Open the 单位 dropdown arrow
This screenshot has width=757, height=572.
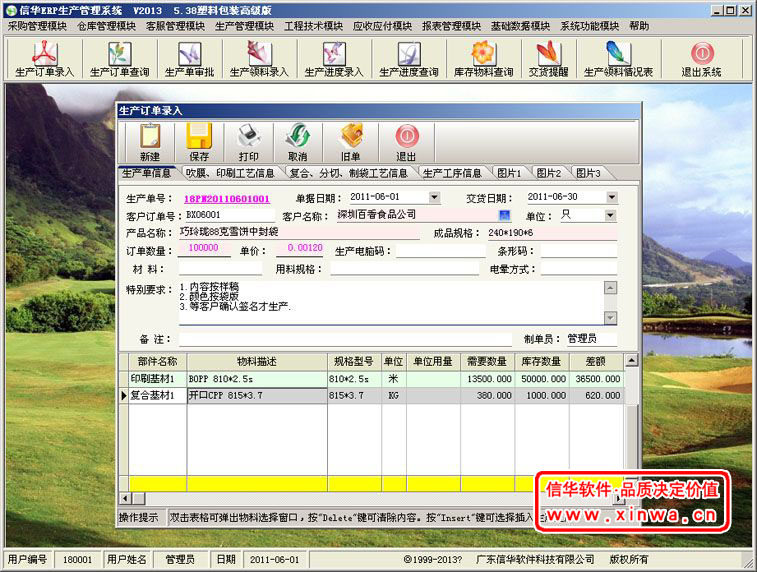pyautogui.click(x=611, y=215)
